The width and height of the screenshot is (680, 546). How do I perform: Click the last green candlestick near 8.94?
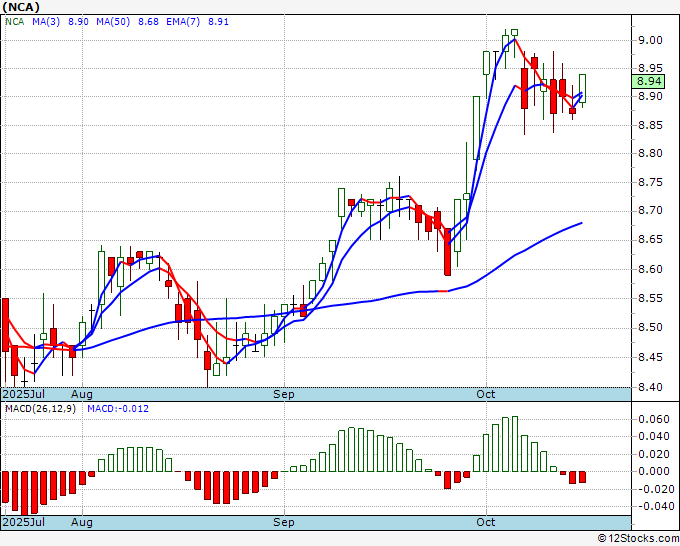tap(582, 88)
